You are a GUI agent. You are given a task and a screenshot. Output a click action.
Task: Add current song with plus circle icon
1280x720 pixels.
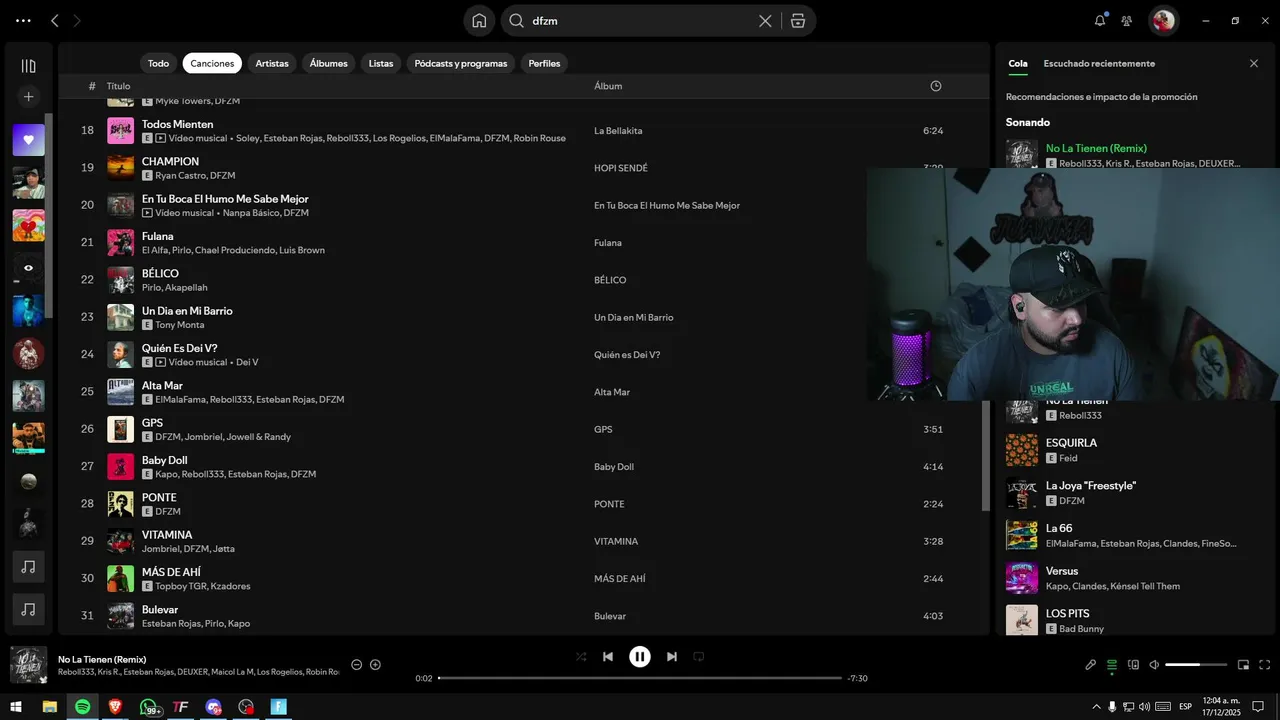pos(375,665)
